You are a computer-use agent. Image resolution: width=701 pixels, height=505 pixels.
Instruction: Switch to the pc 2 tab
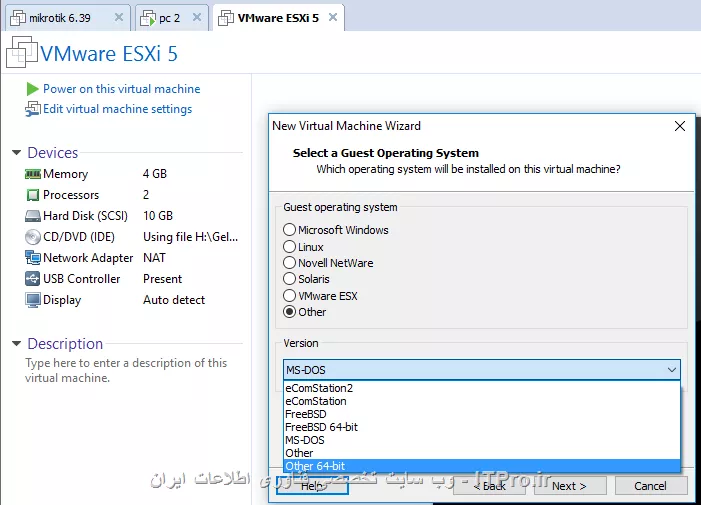172,18
